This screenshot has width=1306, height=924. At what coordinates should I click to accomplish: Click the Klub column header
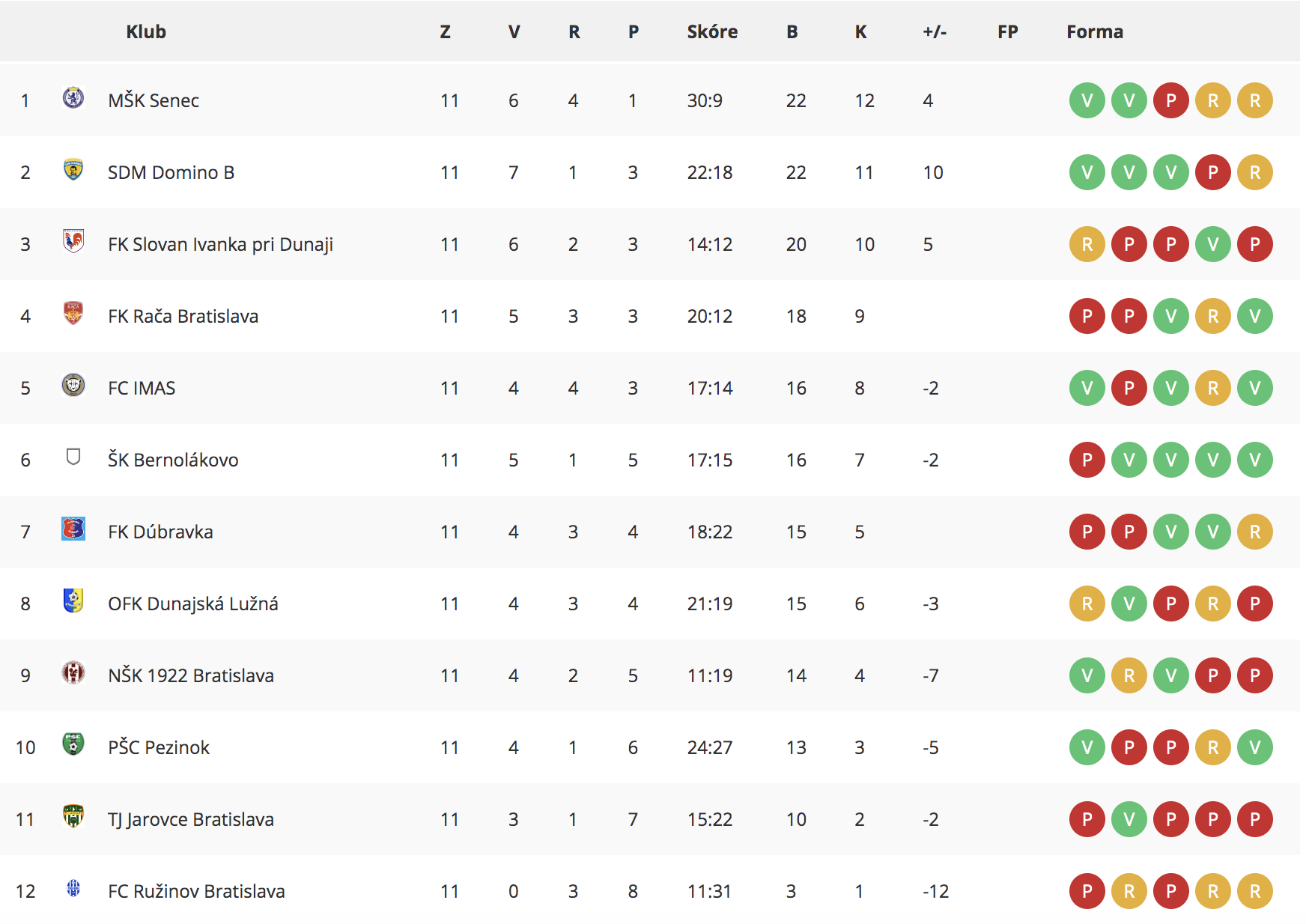[146, 31]
